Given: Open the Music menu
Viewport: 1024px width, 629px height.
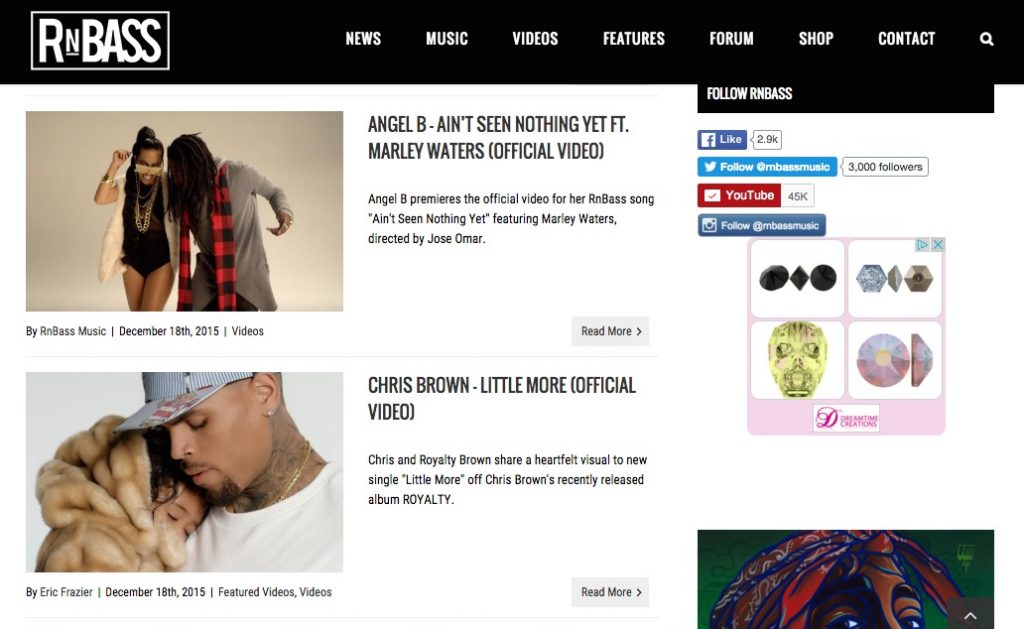Looking at the screenshot, I should click(x=447, y=39).
